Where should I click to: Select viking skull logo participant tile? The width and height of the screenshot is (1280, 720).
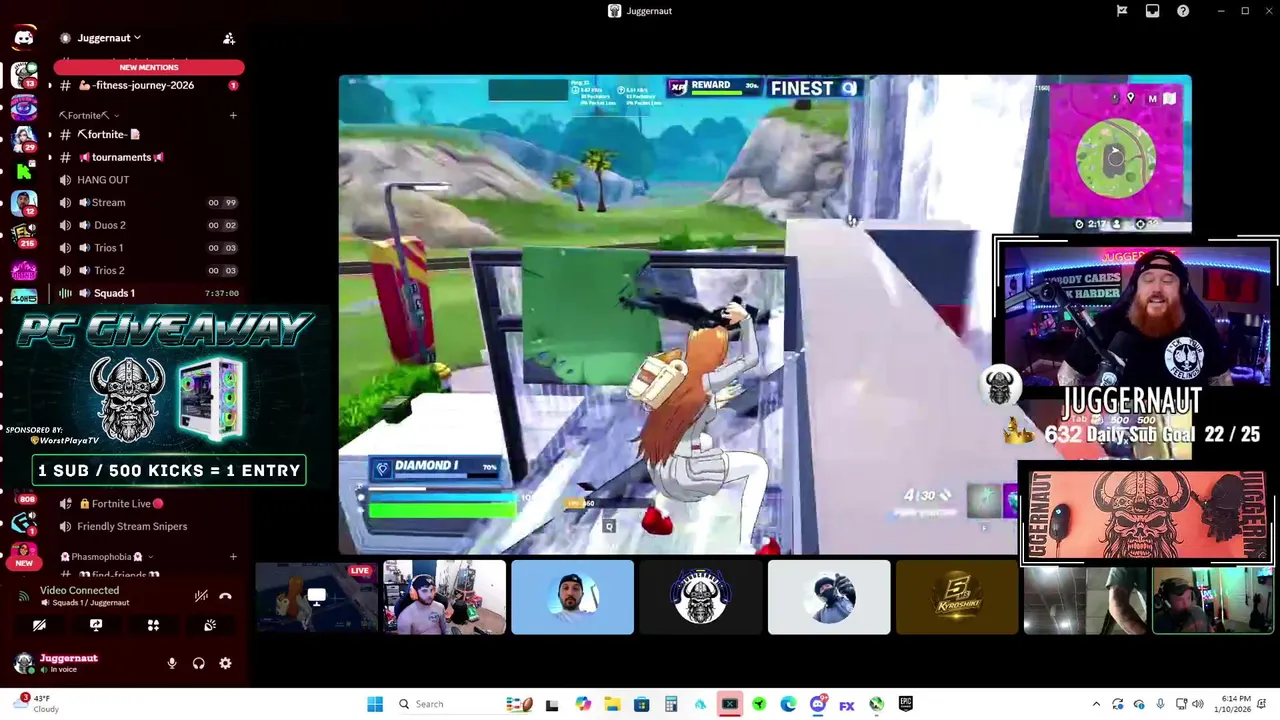point(700,597)
